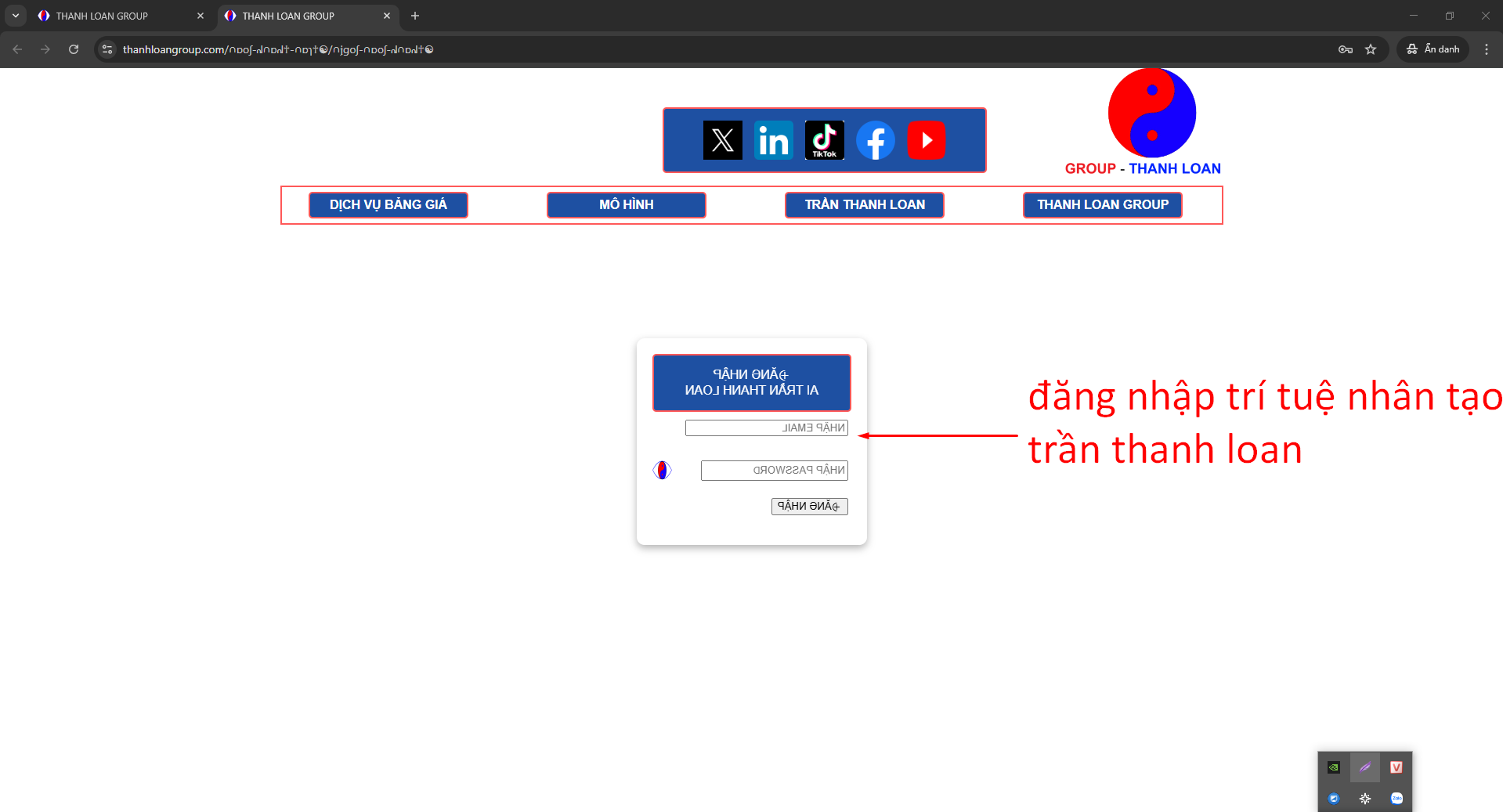Open the red V tray icon
The height and width of the screenshot is (812, 1503).
1396,767
